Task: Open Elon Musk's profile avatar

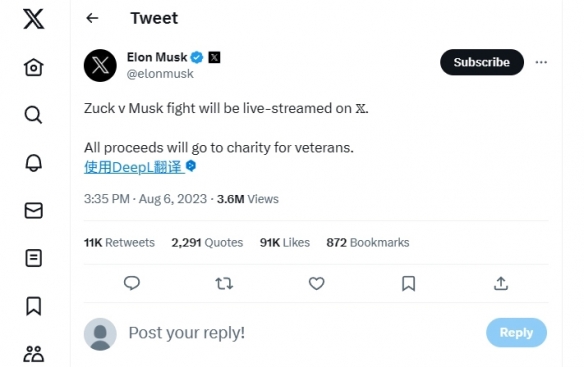Action: pos(100,66)
